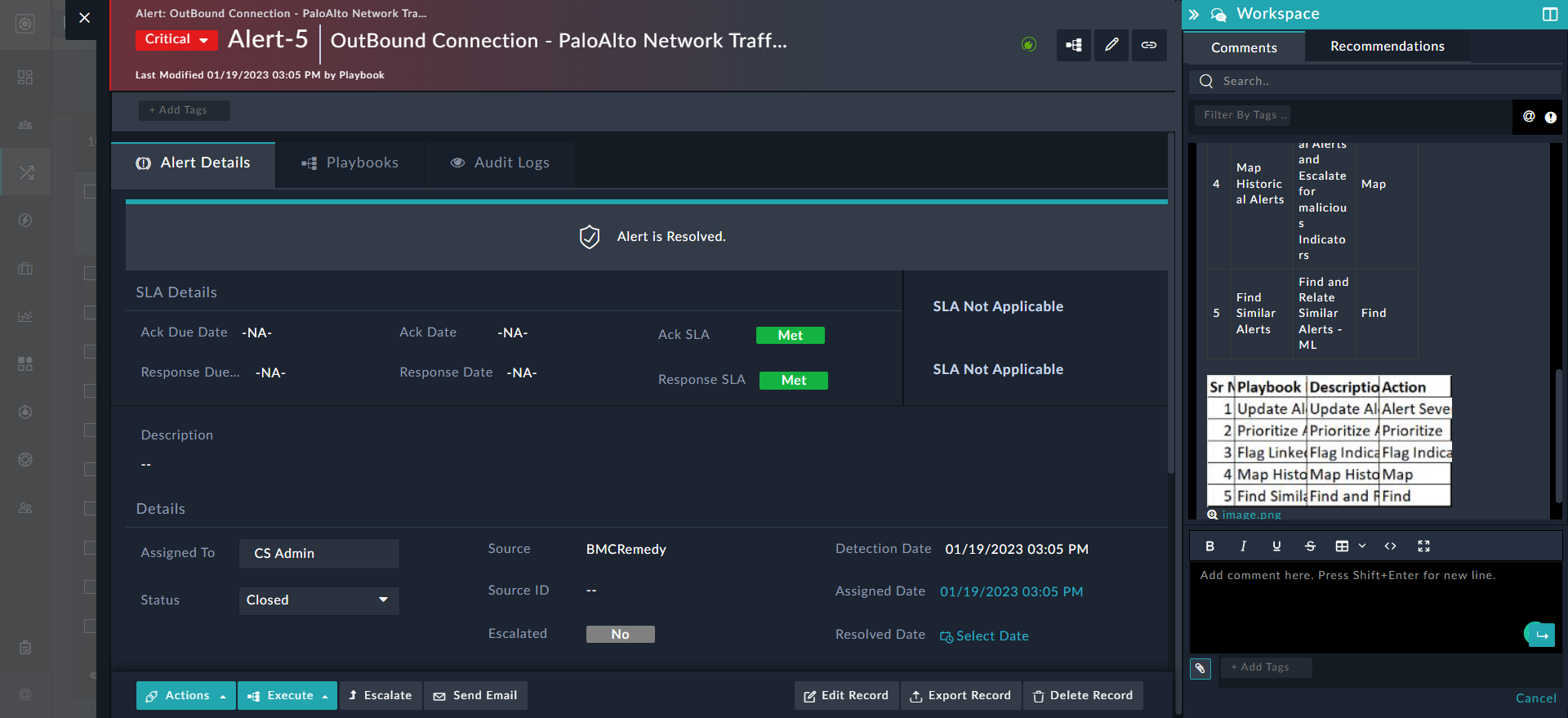Open the playbook tree icon in header

(1074, 45)
